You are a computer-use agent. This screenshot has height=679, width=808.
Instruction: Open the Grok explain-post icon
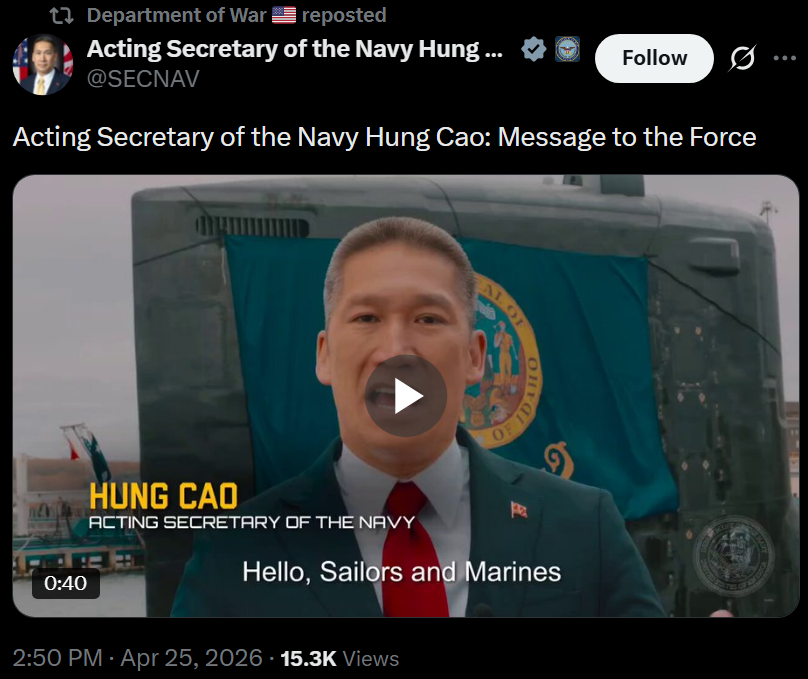[x=742, y=59]
